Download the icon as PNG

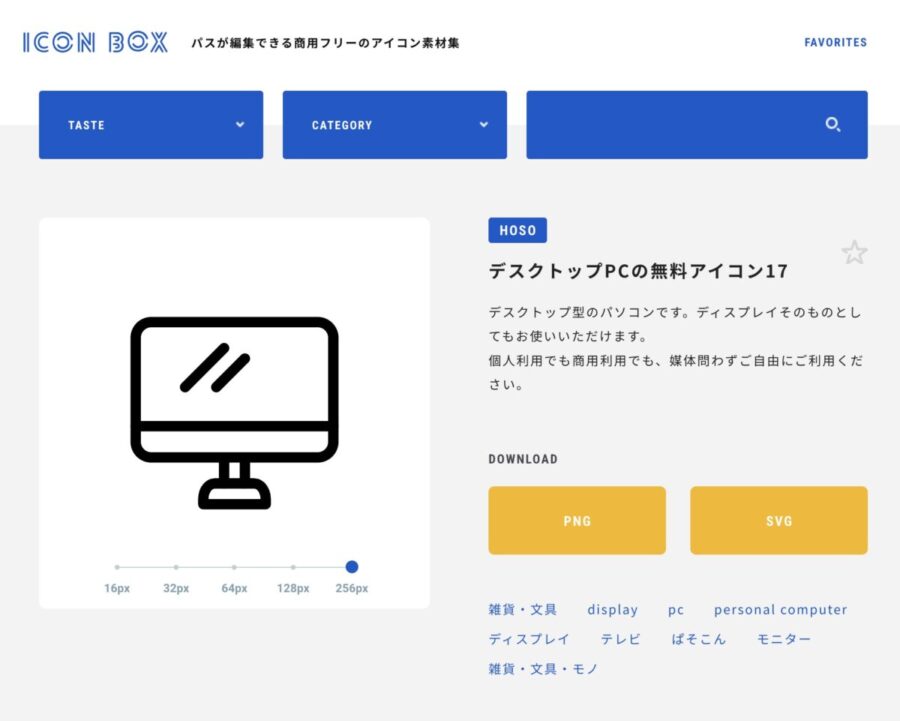click(x=576, y=520)
